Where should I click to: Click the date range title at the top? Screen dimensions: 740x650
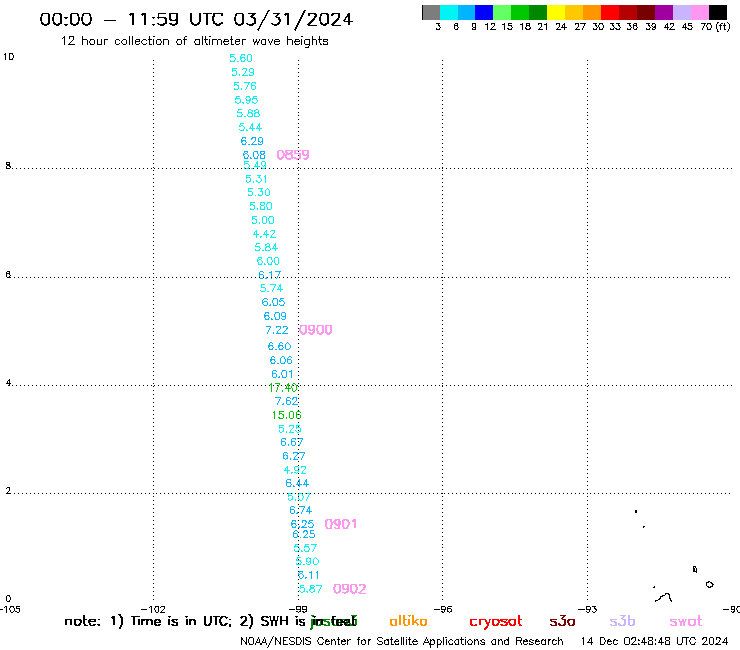[196, 19]
